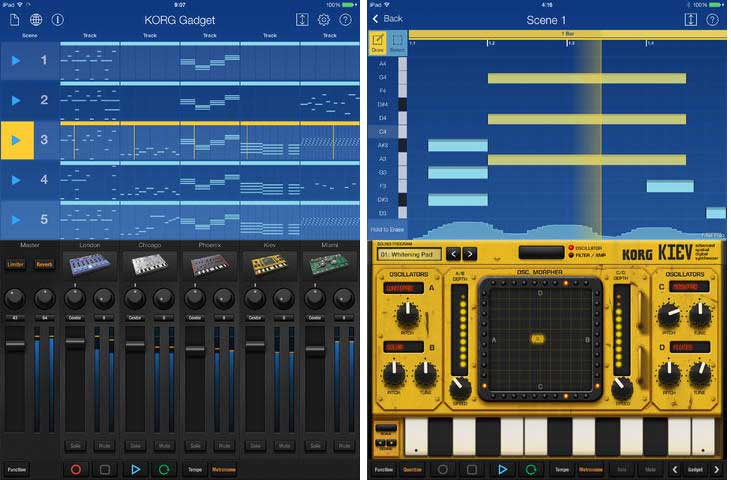This screenshot has height=480, width=731.
Task: Select next sound program arrow
Action: [x=469, y=254]
